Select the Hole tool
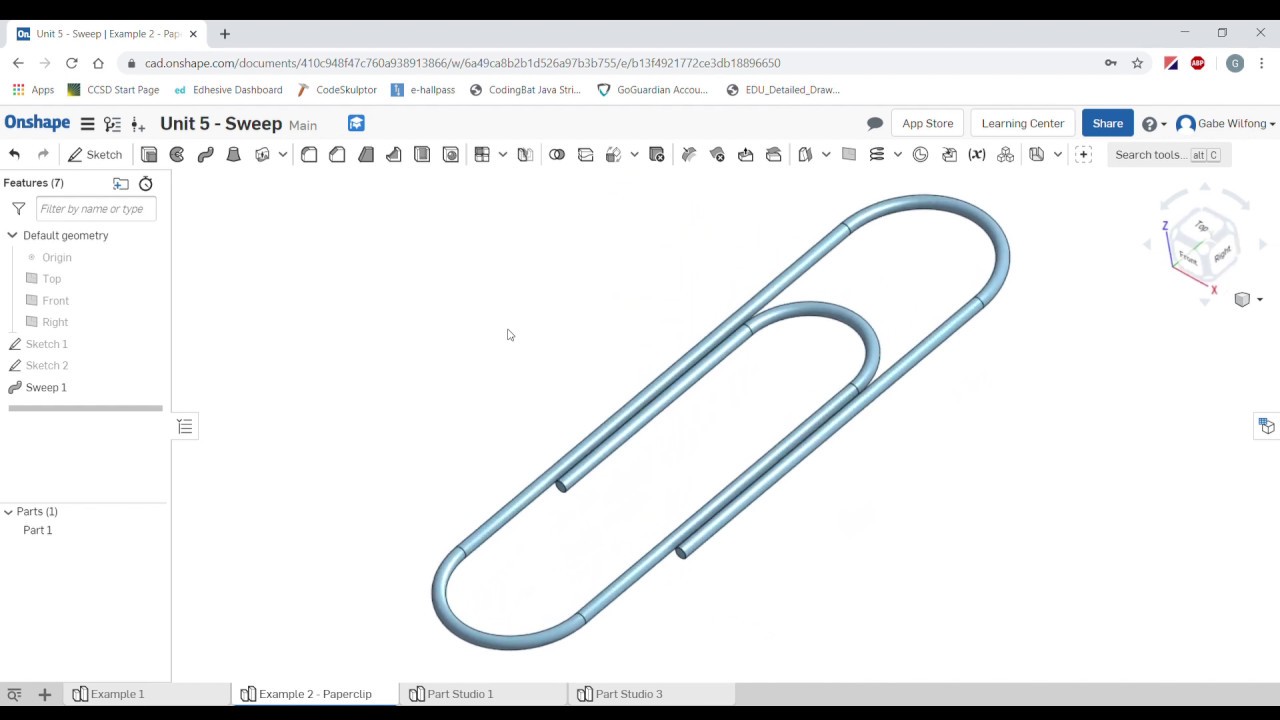This screenshot has width=1280, height=720. (451, 154)
